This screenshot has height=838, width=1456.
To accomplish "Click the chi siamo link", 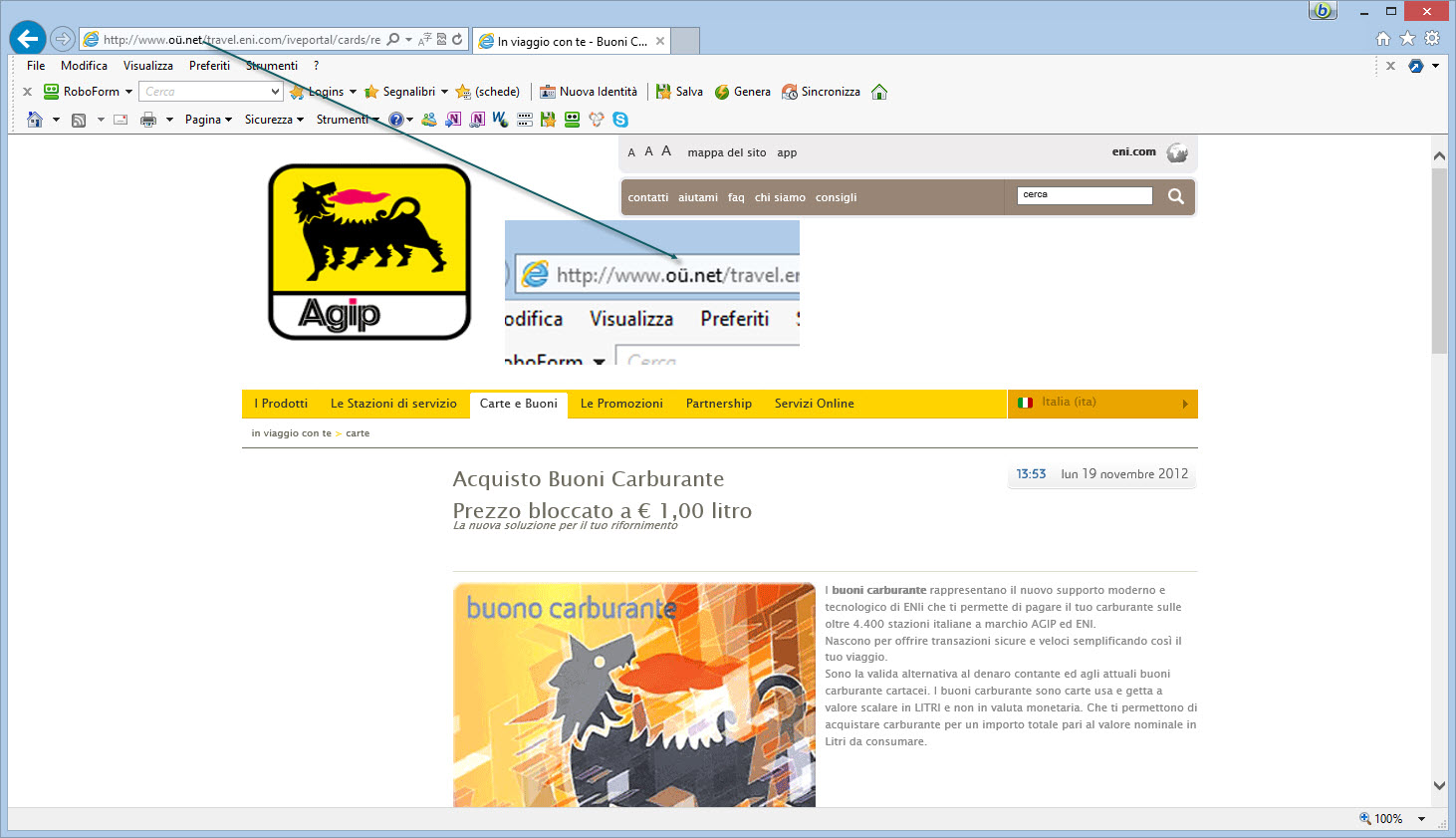I will coord(780,197).
